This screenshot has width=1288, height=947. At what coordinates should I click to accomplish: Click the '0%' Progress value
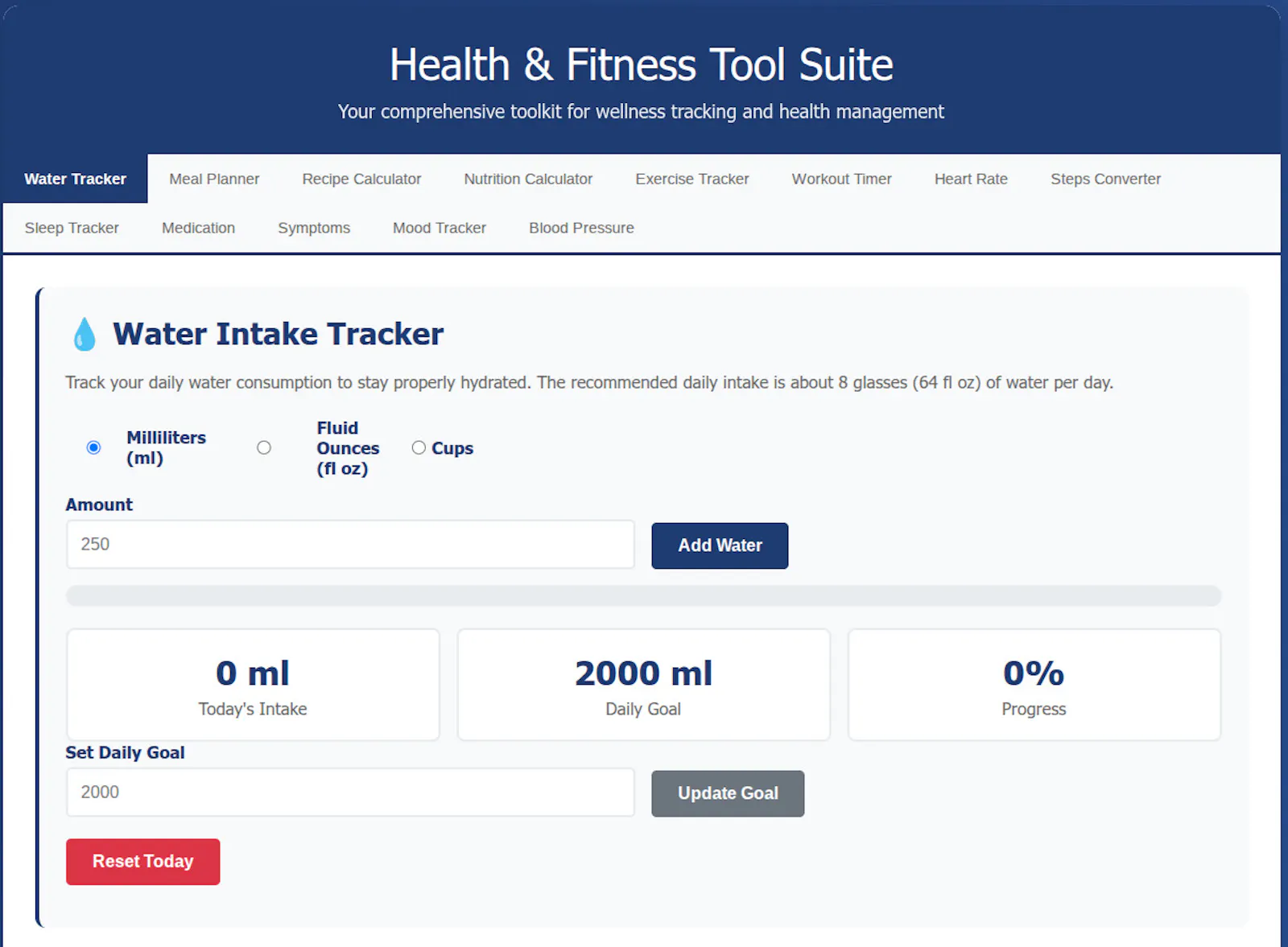1034,673
